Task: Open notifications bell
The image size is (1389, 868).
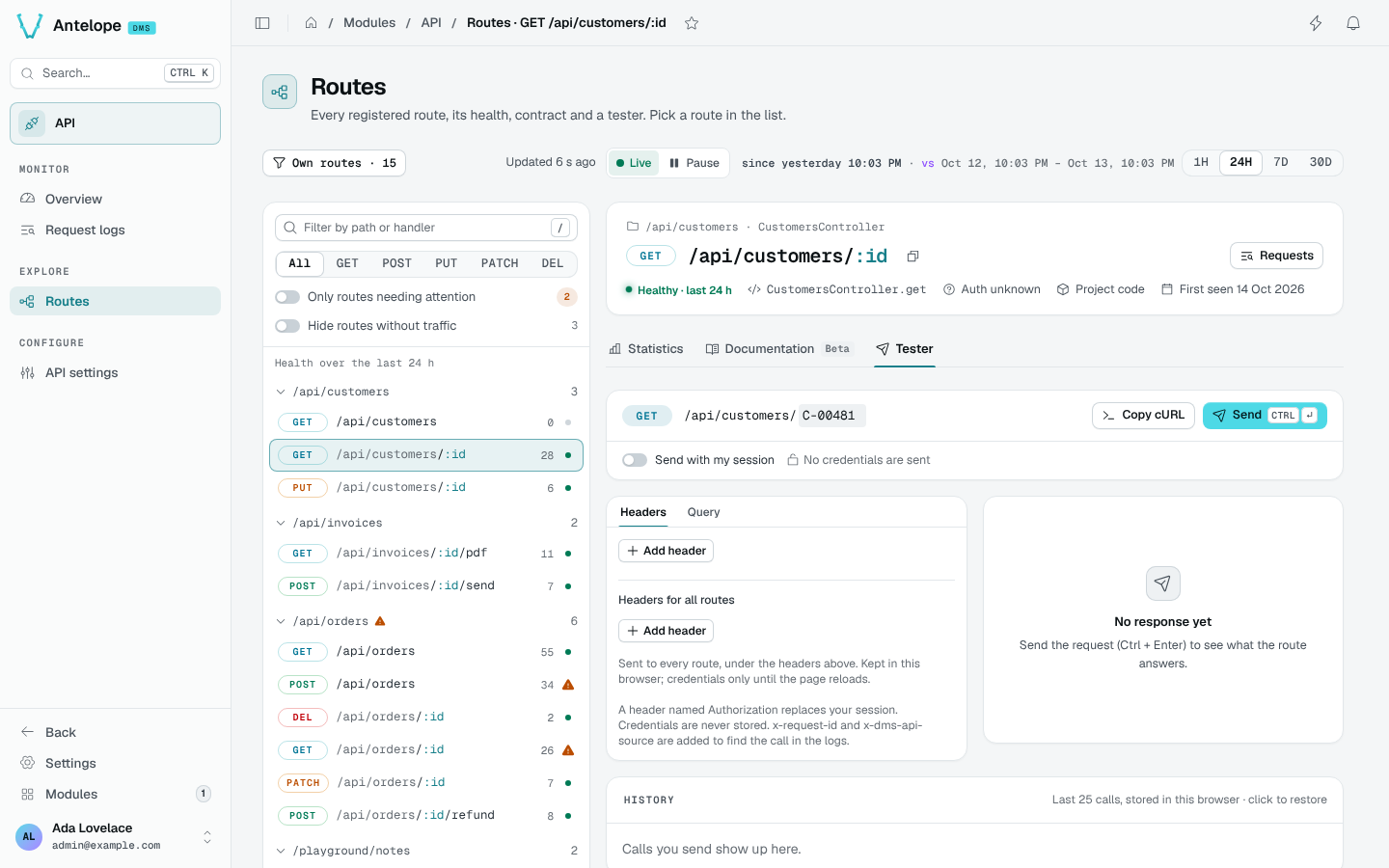Action: point(1353,23)
